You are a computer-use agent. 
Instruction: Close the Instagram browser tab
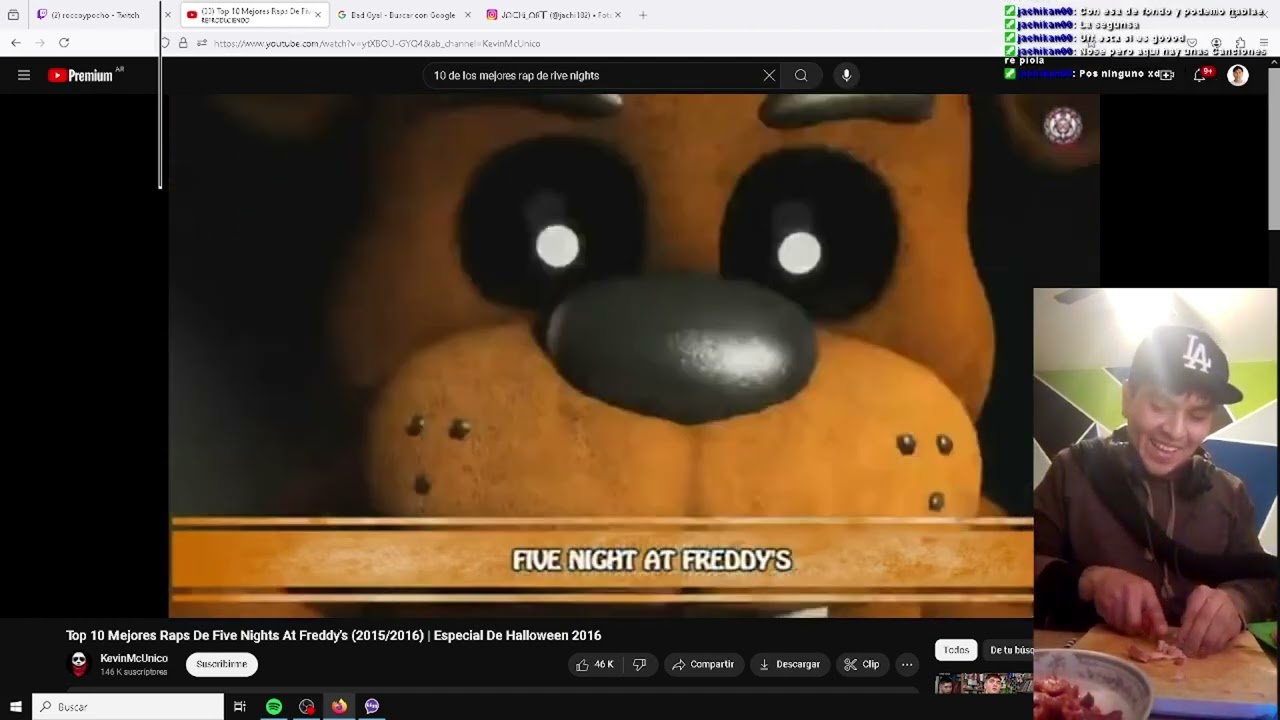click(x=617, y=15)
